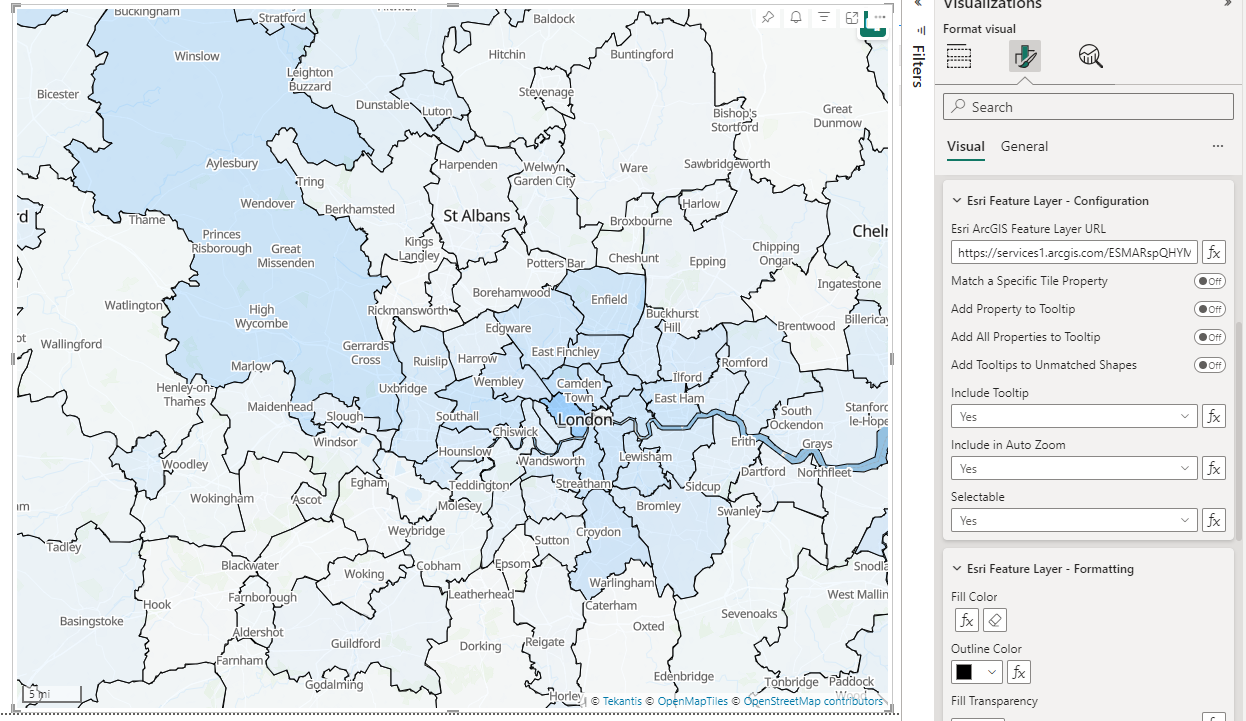This screenshot has width=1246, height=721.
Task: Select the Visual tab
Action: point(965,147)
